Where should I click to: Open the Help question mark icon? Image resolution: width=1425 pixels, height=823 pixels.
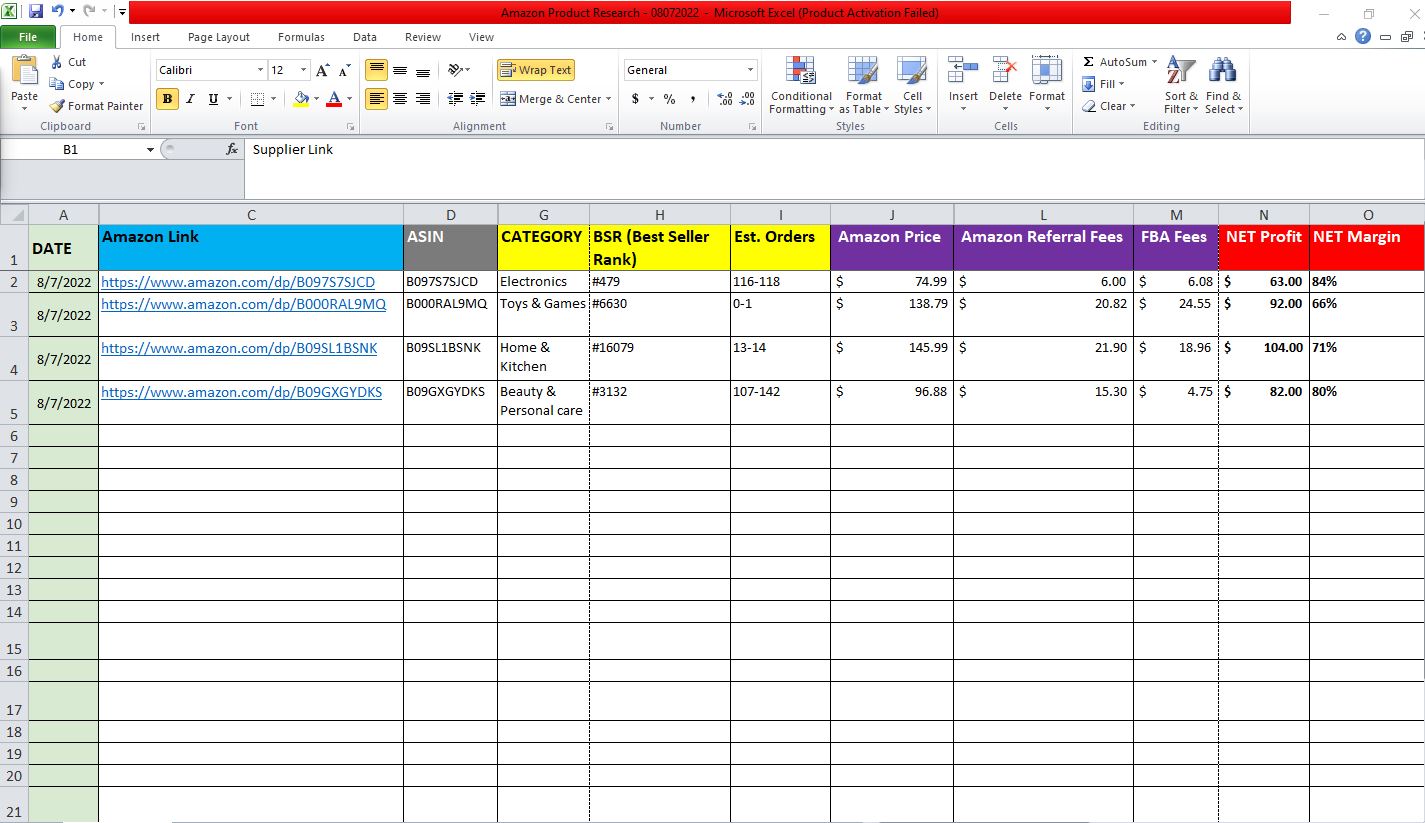coord(1363,36)
